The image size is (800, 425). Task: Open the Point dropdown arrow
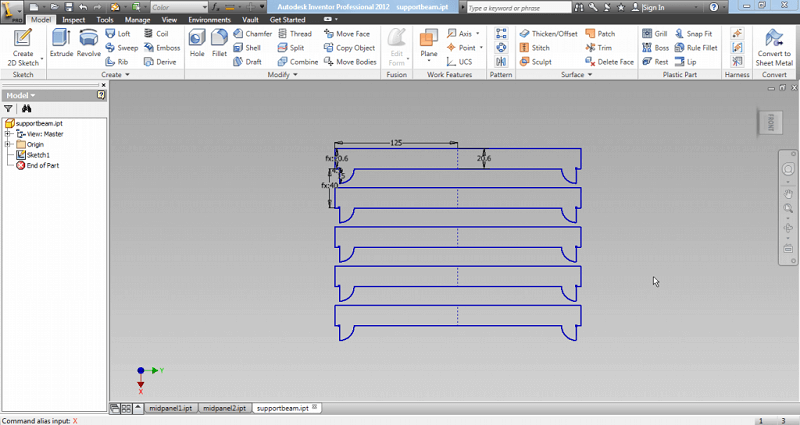(x=481, y=48)
